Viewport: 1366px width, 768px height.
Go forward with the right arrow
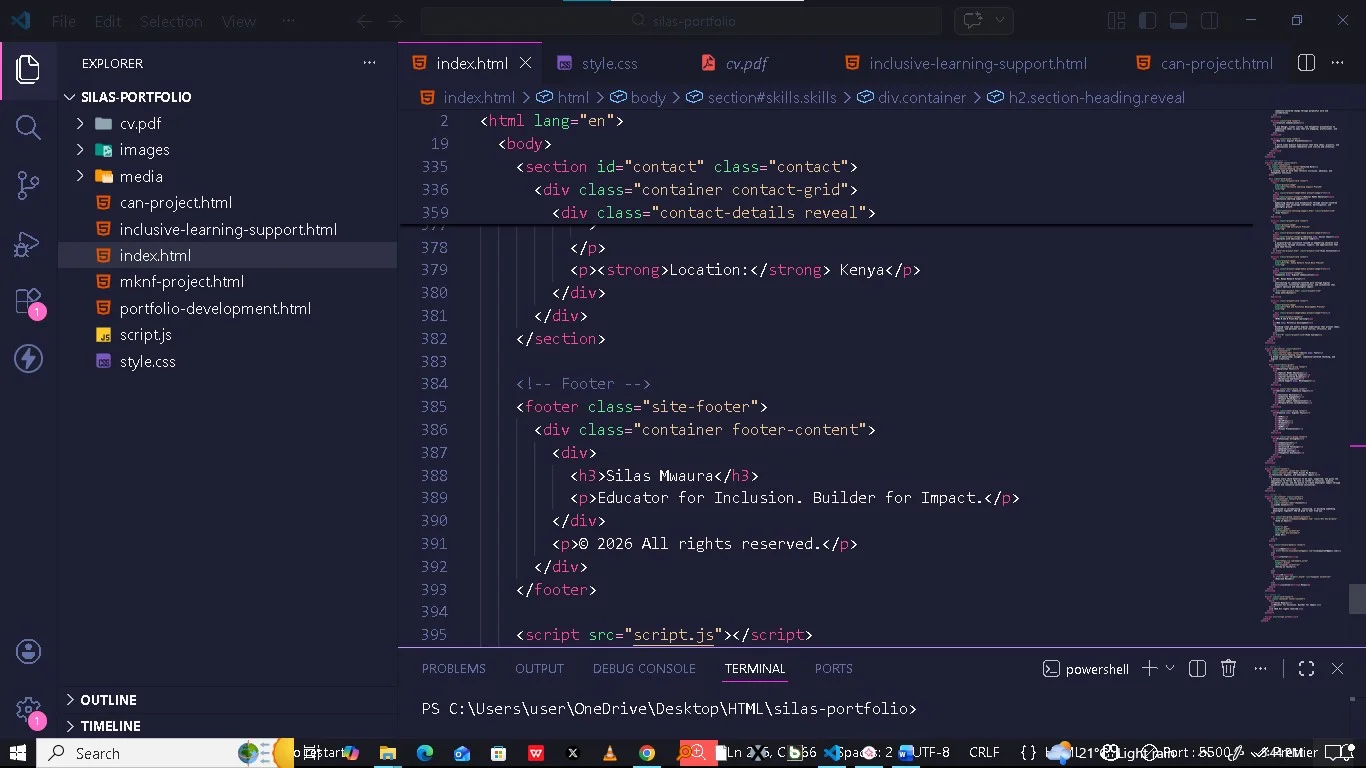click(395, 21)
